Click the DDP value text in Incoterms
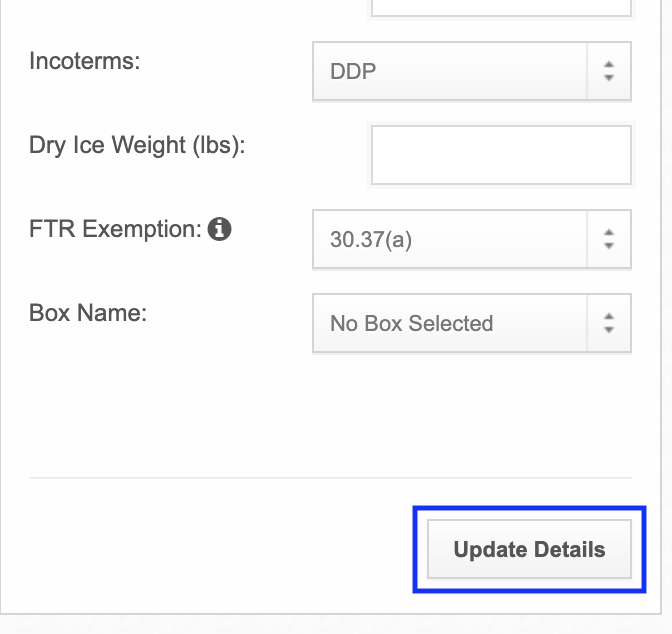 point(353,71)
